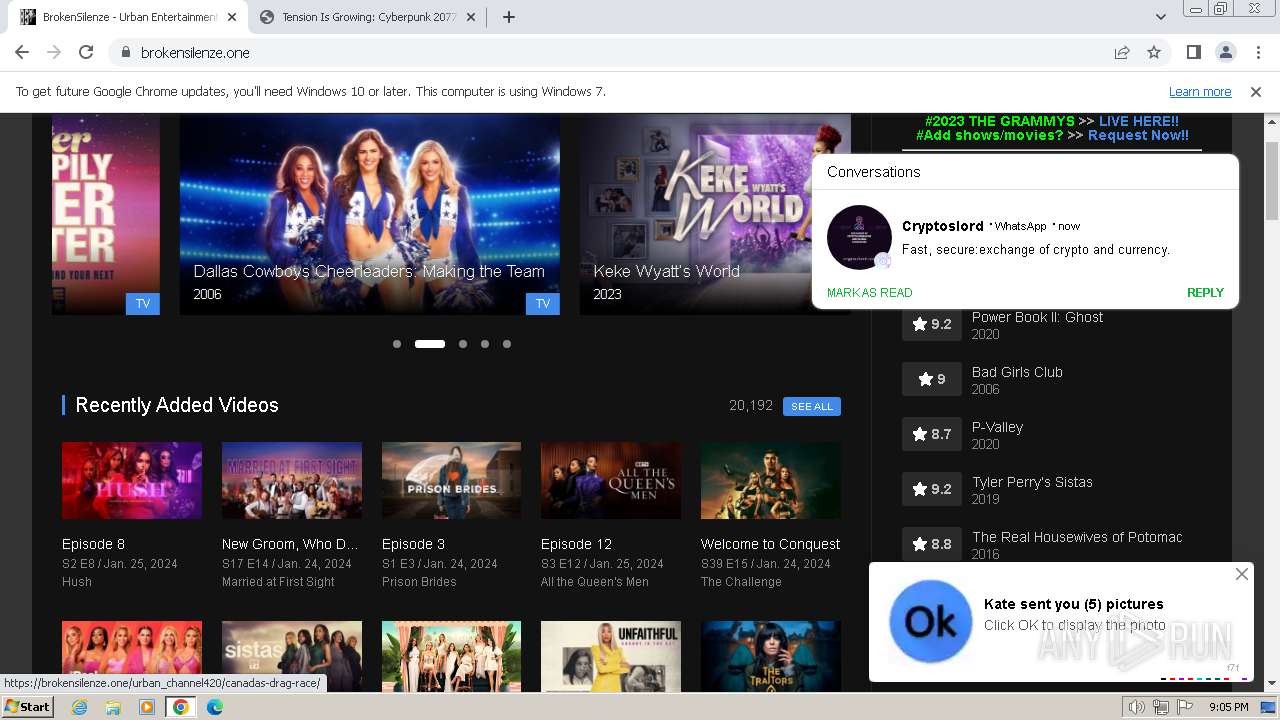Select the fourth carousel dot
The width and height of the screenshot is (1280, 720).
[x=485, y=344]
